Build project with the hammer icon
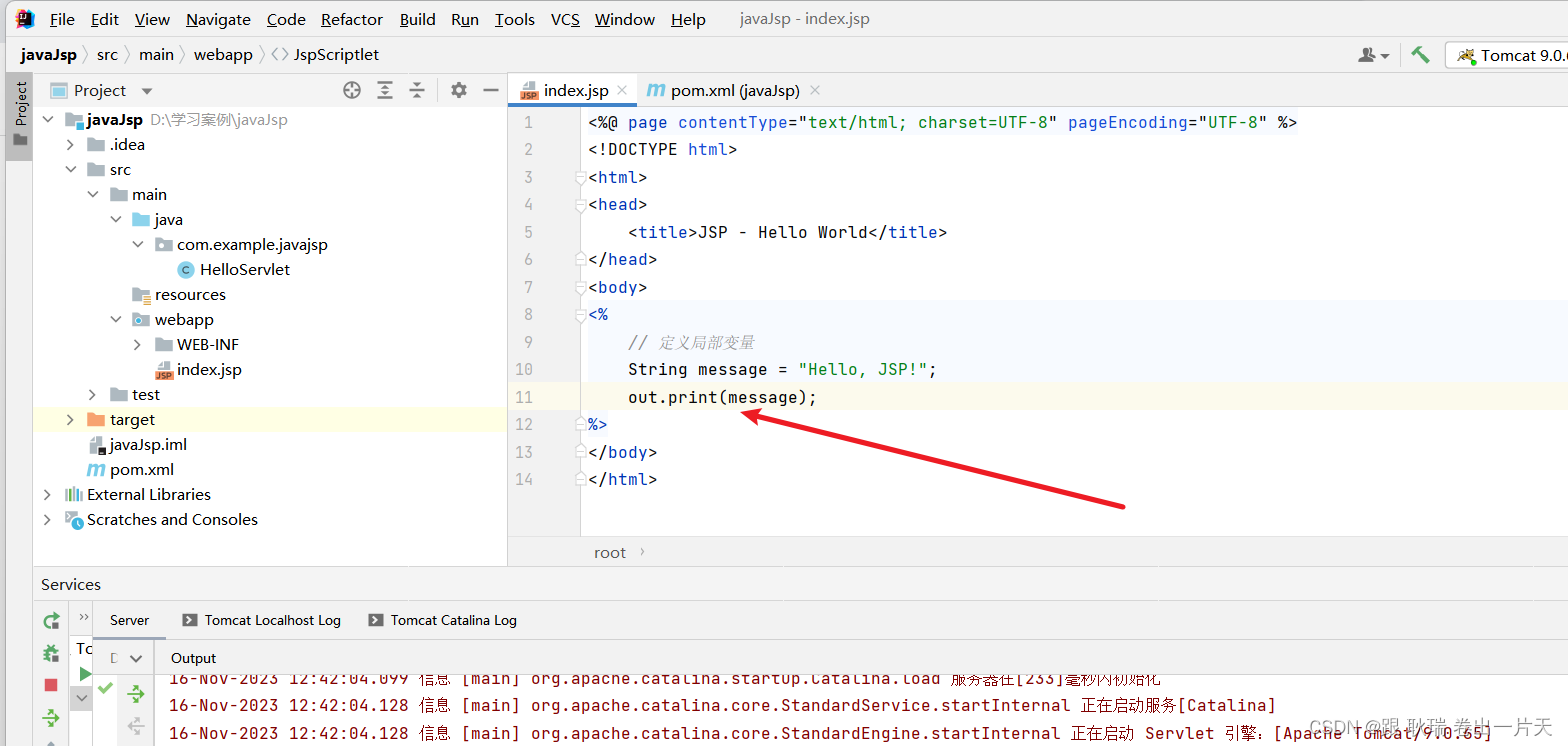This screenshot has width=1568, height=746. [x=1420, y=55]
